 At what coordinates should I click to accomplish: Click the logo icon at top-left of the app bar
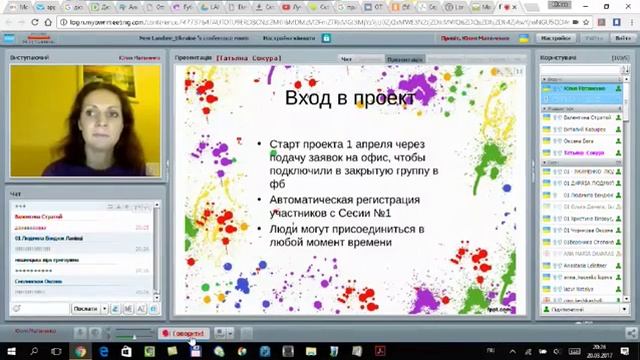pos(9,38)
